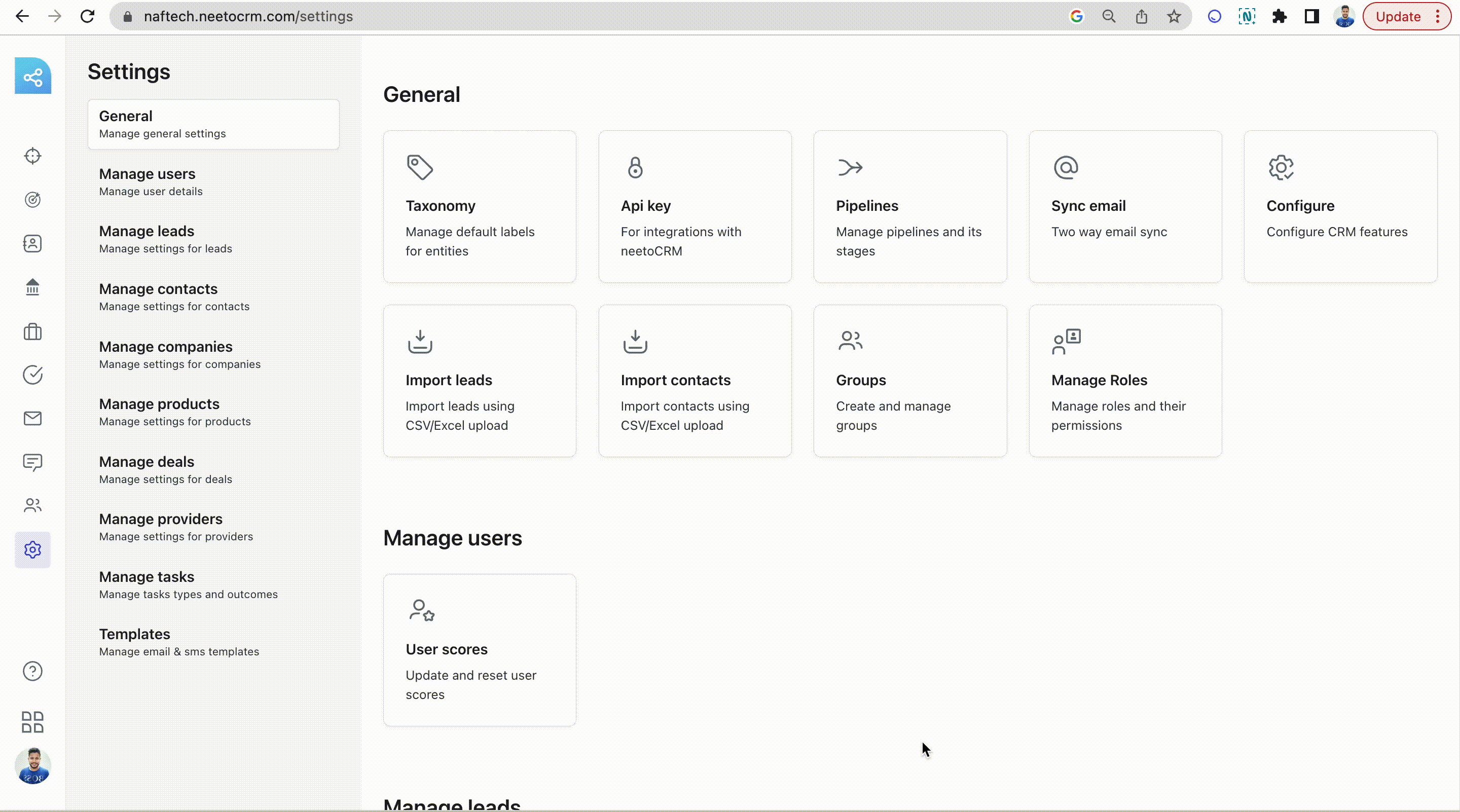The height and width of the screenshot is (812, 1460).
Task: Click the Sync email at-sign icon
Action: 1066,168
